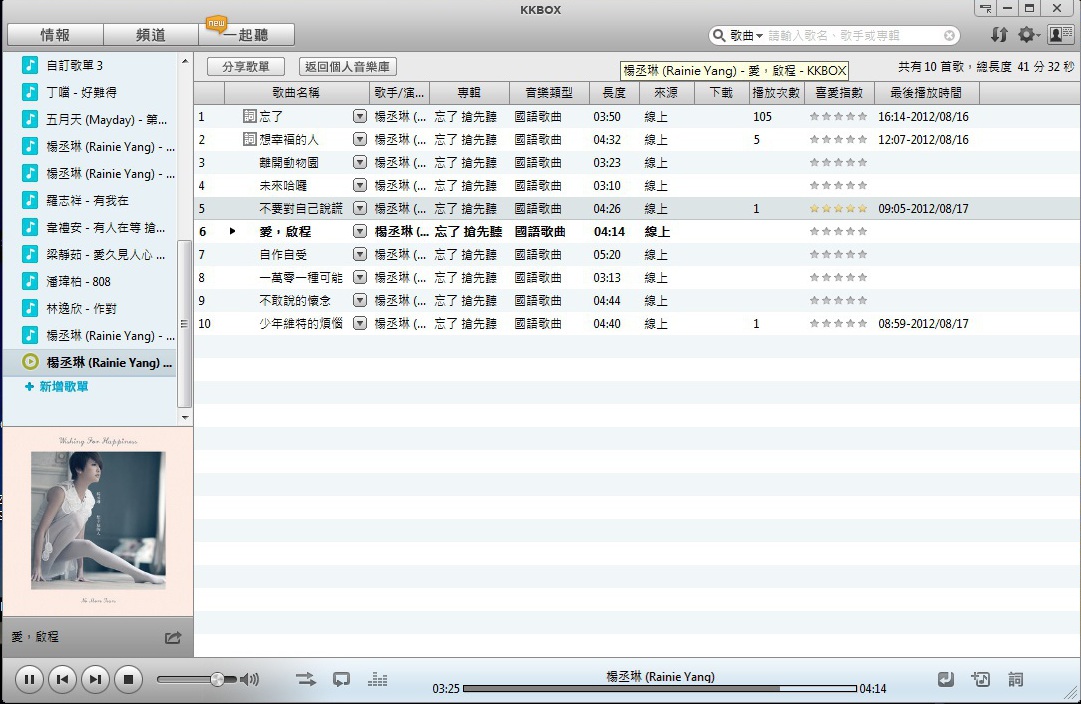Select song 少年維特的煩惱 in the list
1081x704 pixels.
tap(637, 323)
